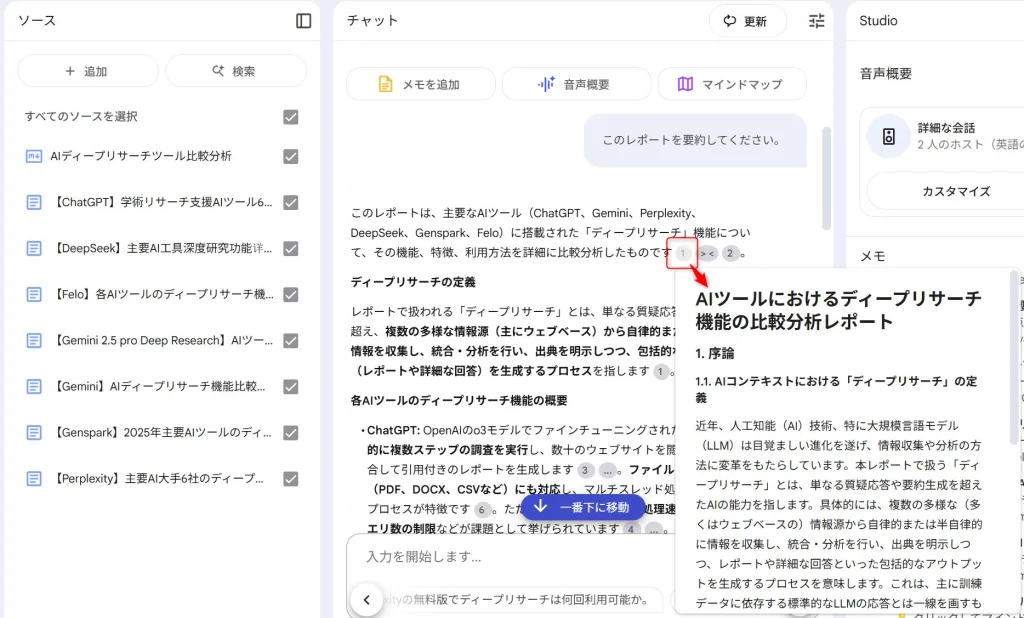The width and height of the screenshot is (1024, 618).
Task: Uncheck the 【Genspark】 source checkbox
Action: (x=291, y=432)
